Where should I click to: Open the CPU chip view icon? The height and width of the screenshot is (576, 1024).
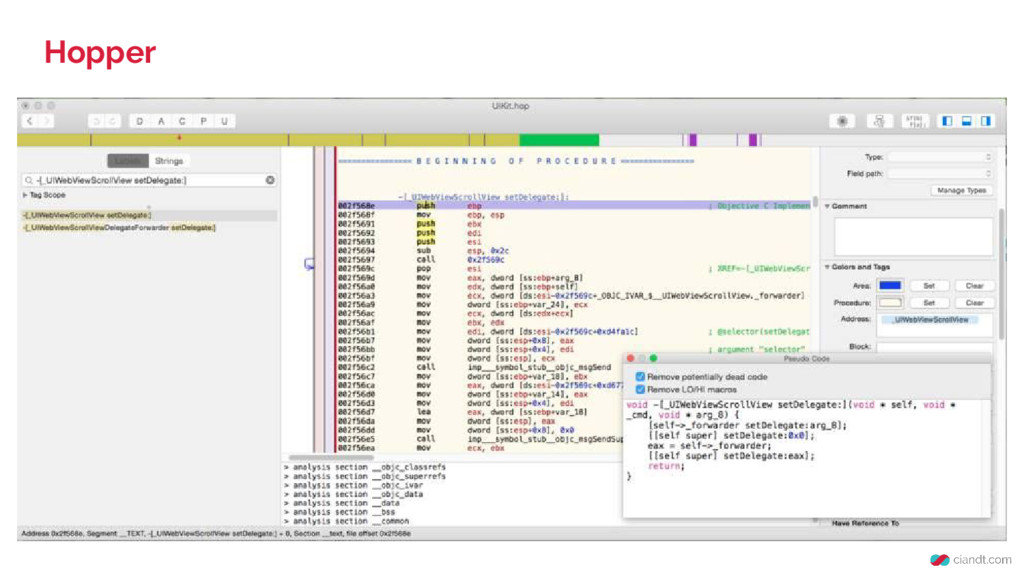842,121
